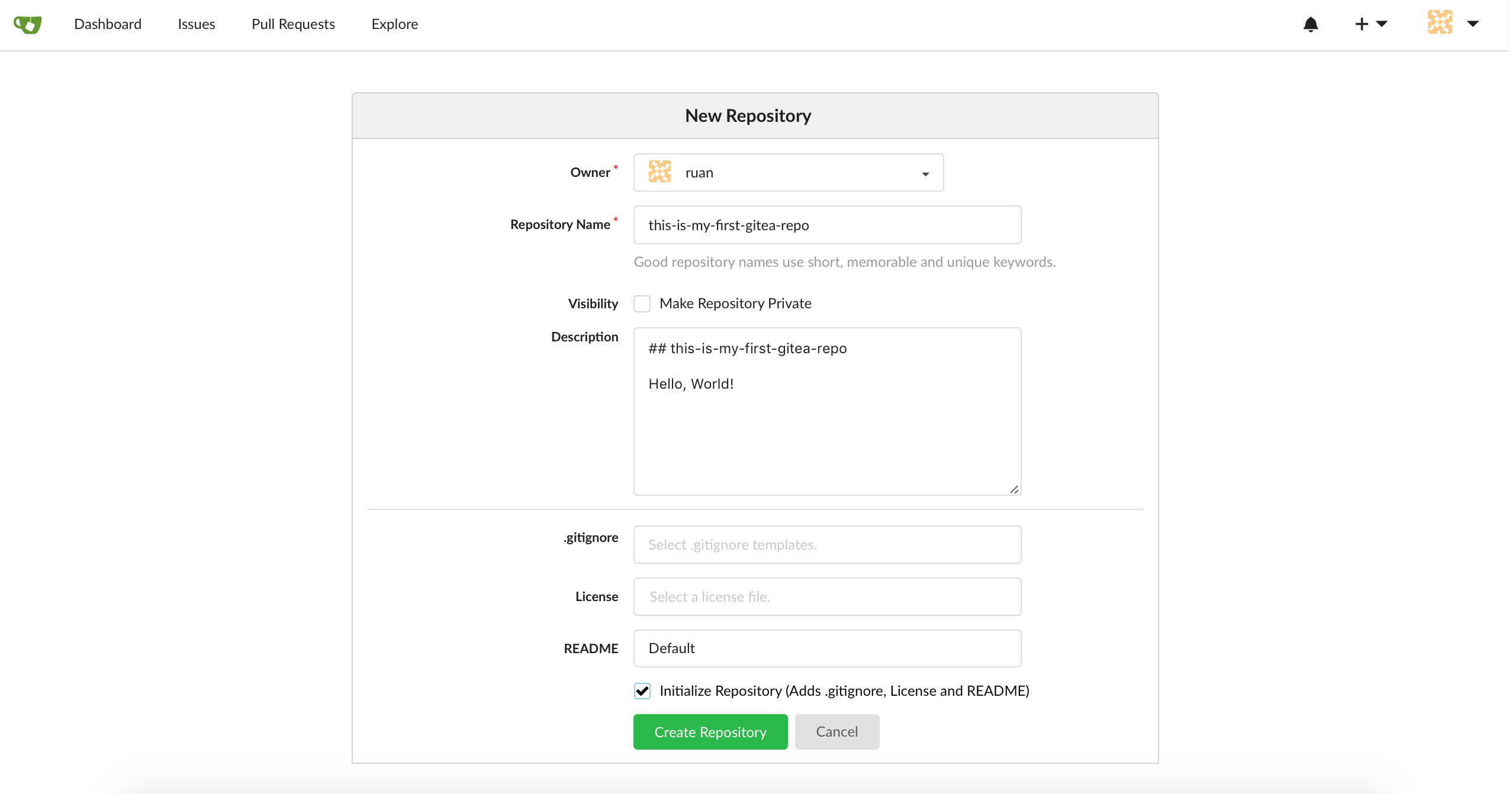The image size is (1512, 794).
Task: Go to Dashboard
Action: (x=108, y=24)
